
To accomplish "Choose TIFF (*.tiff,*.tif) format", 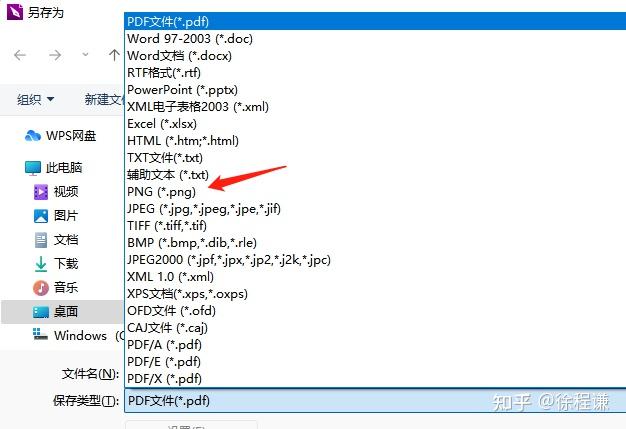I will pyautogui.click(x=375, y=225).
